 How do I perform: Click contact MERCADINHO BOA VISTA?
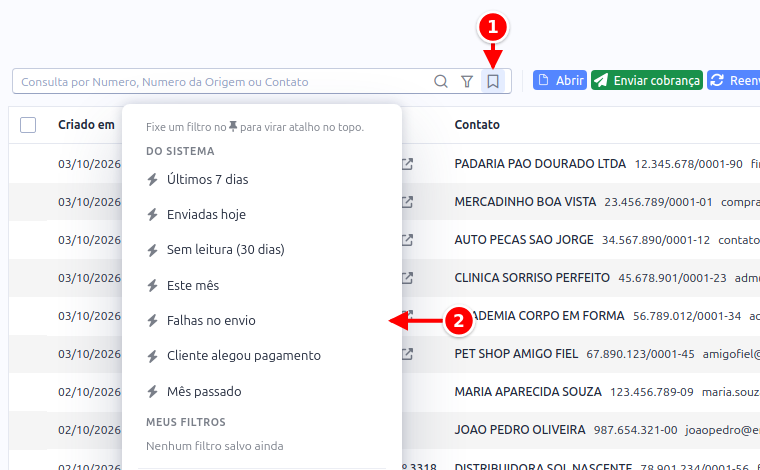525,202
